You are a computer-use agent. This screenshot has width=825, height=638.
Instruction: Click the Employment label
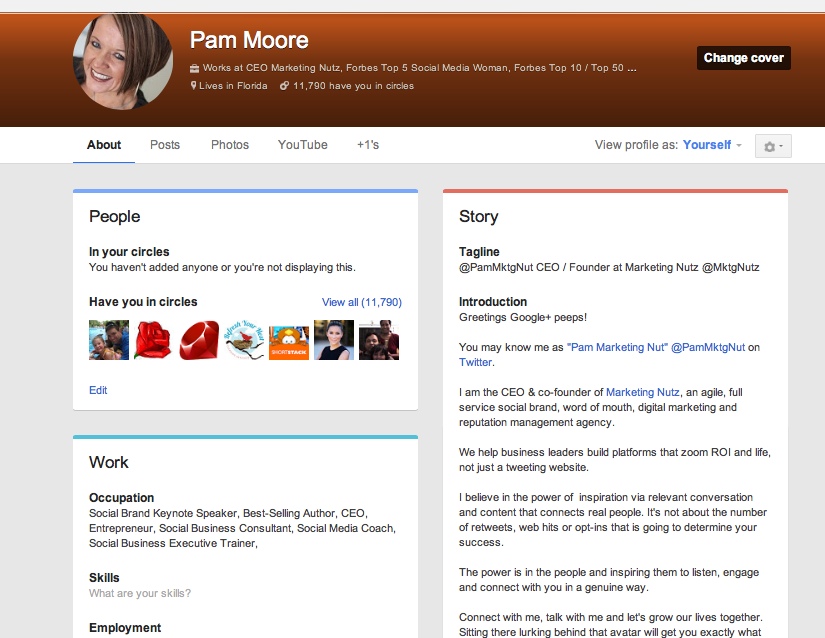(125, 628)
